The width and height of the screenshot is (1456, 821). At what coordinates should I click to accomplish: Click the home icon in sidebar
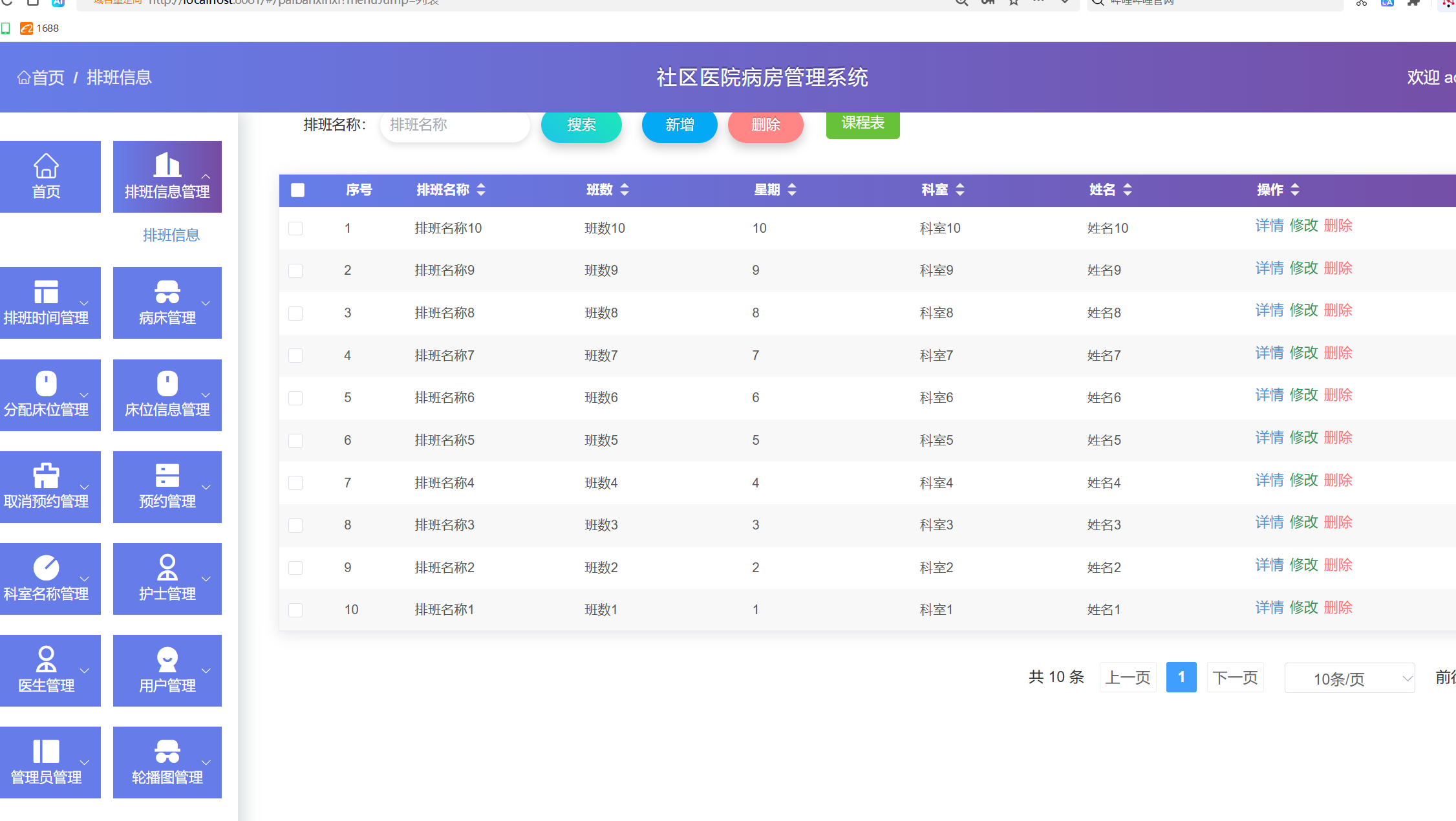tap(46, 166)
